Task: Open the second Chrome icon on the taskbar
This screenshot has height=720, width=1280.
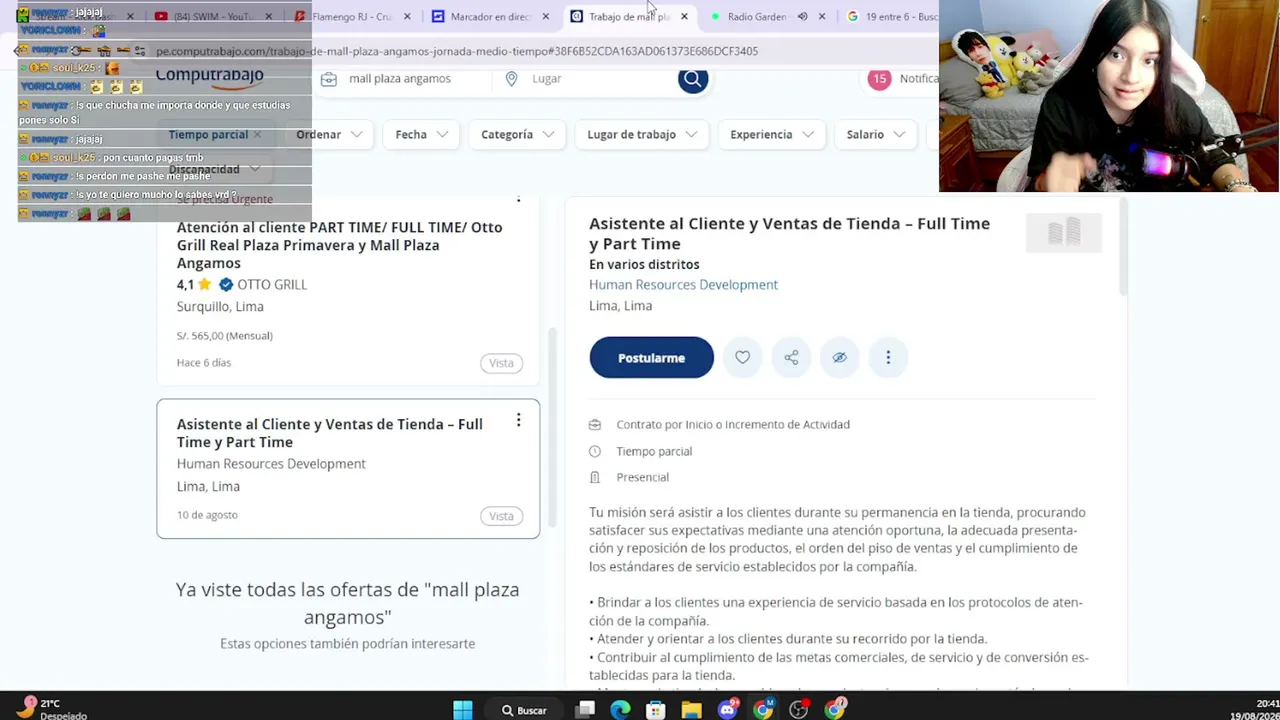Action: click(x=834, y=710)
